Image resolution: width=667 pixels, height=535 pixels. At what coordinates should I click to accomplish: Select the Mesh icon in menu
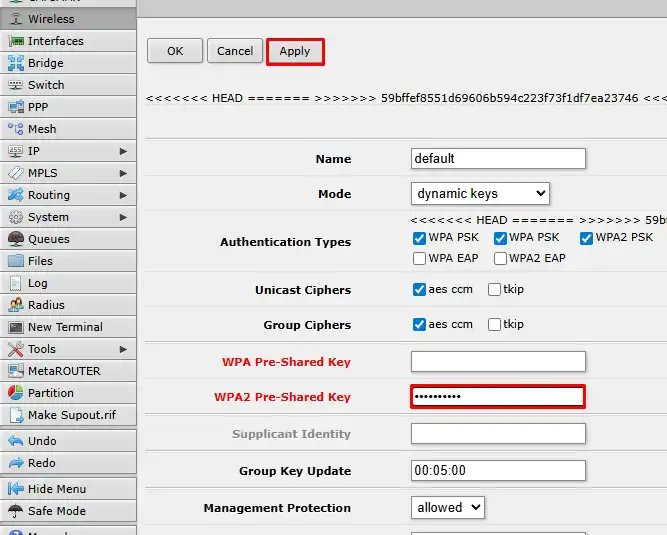click(15, 129)
